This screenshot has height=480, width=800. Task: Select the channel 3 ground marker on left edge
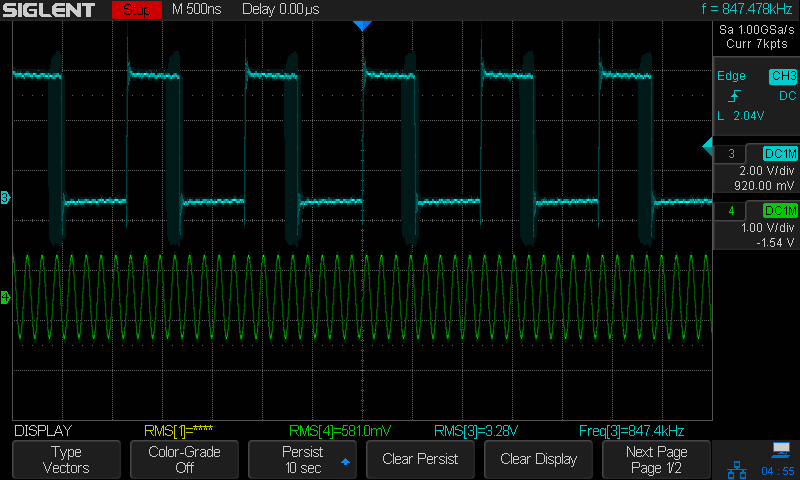(5, 197)
